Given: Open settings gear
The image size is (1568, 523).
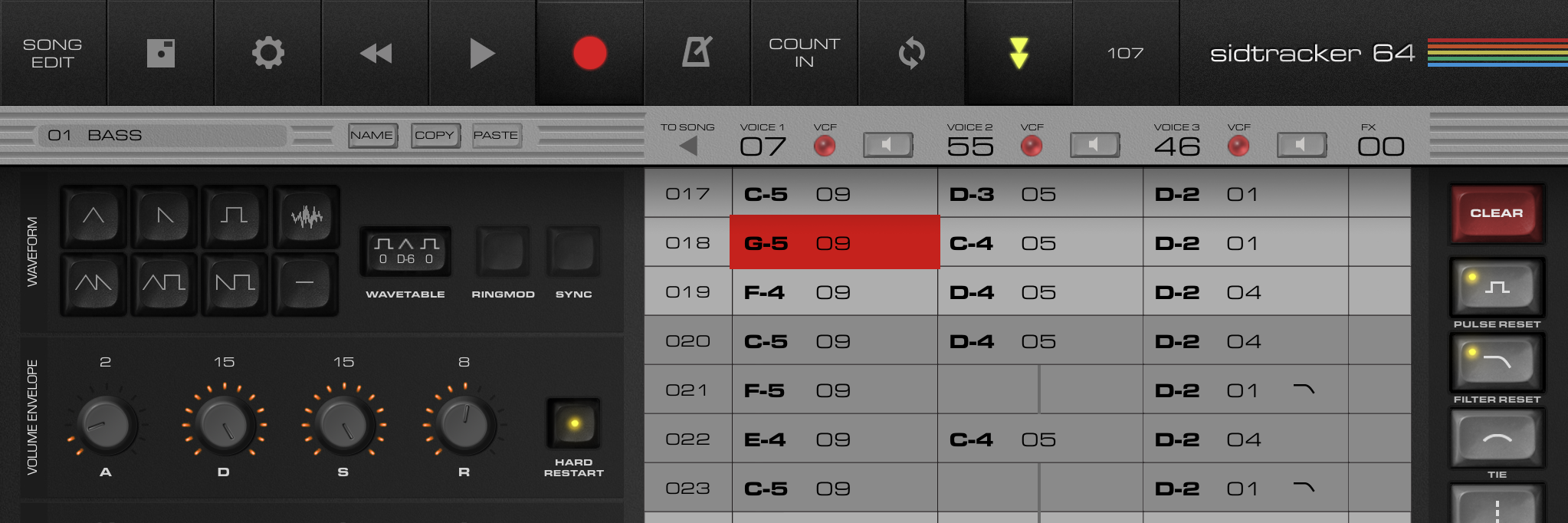Looking at the screenshot, I should [268, 53].
